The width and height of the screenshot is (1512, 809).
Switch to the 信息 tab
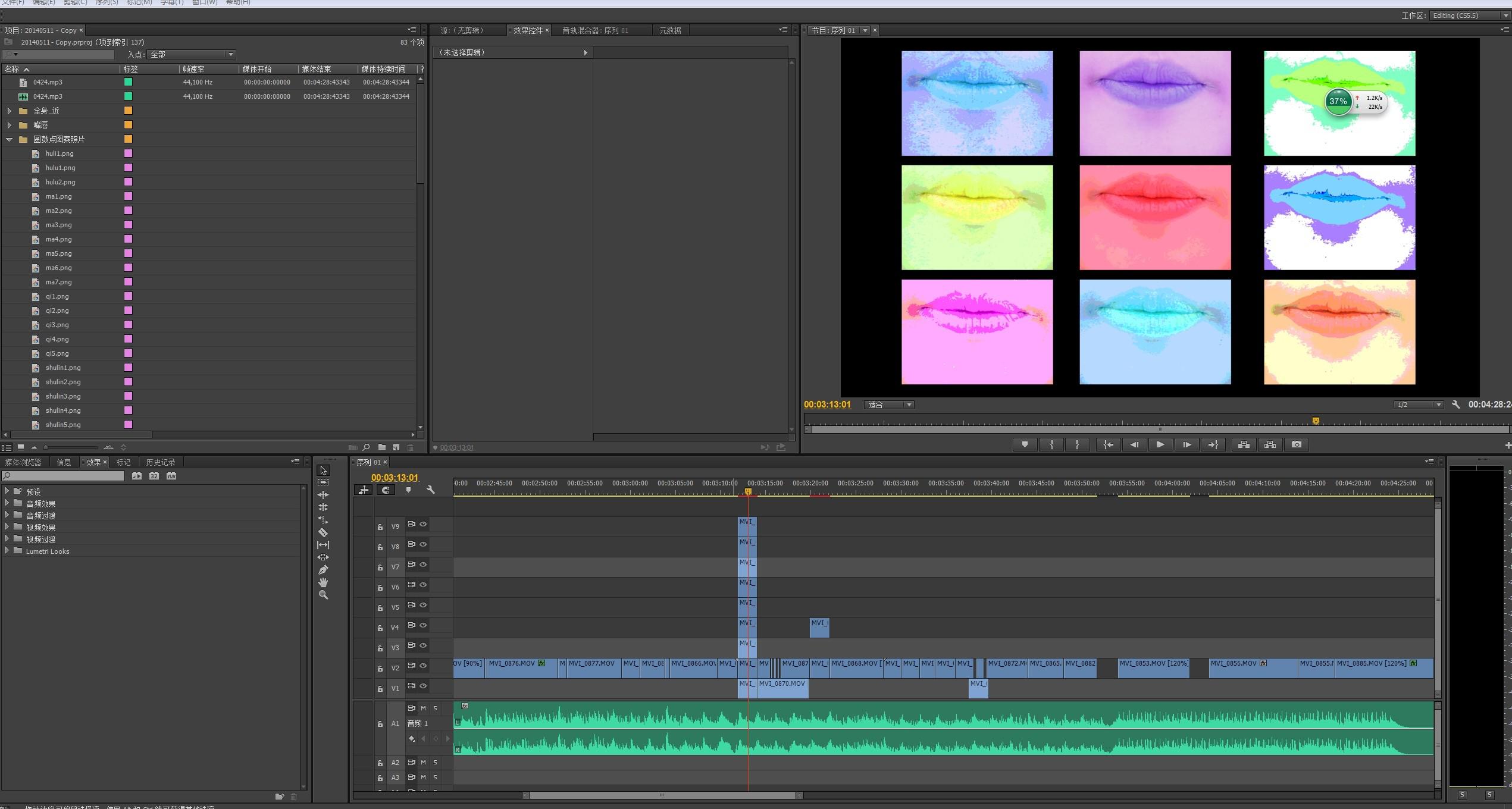pos(64,462)
